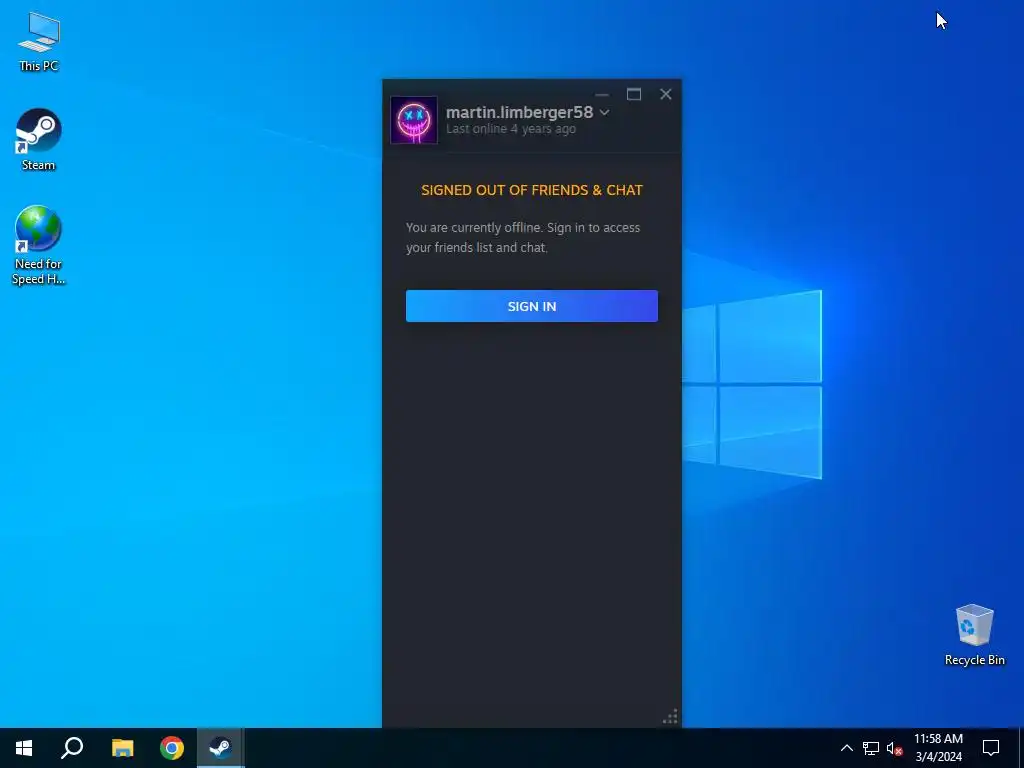Click the 'SIGNED OUT OF FRIENDS & CHAT' heading
The width and height of the screenshot is (1024, 768).
532,190
